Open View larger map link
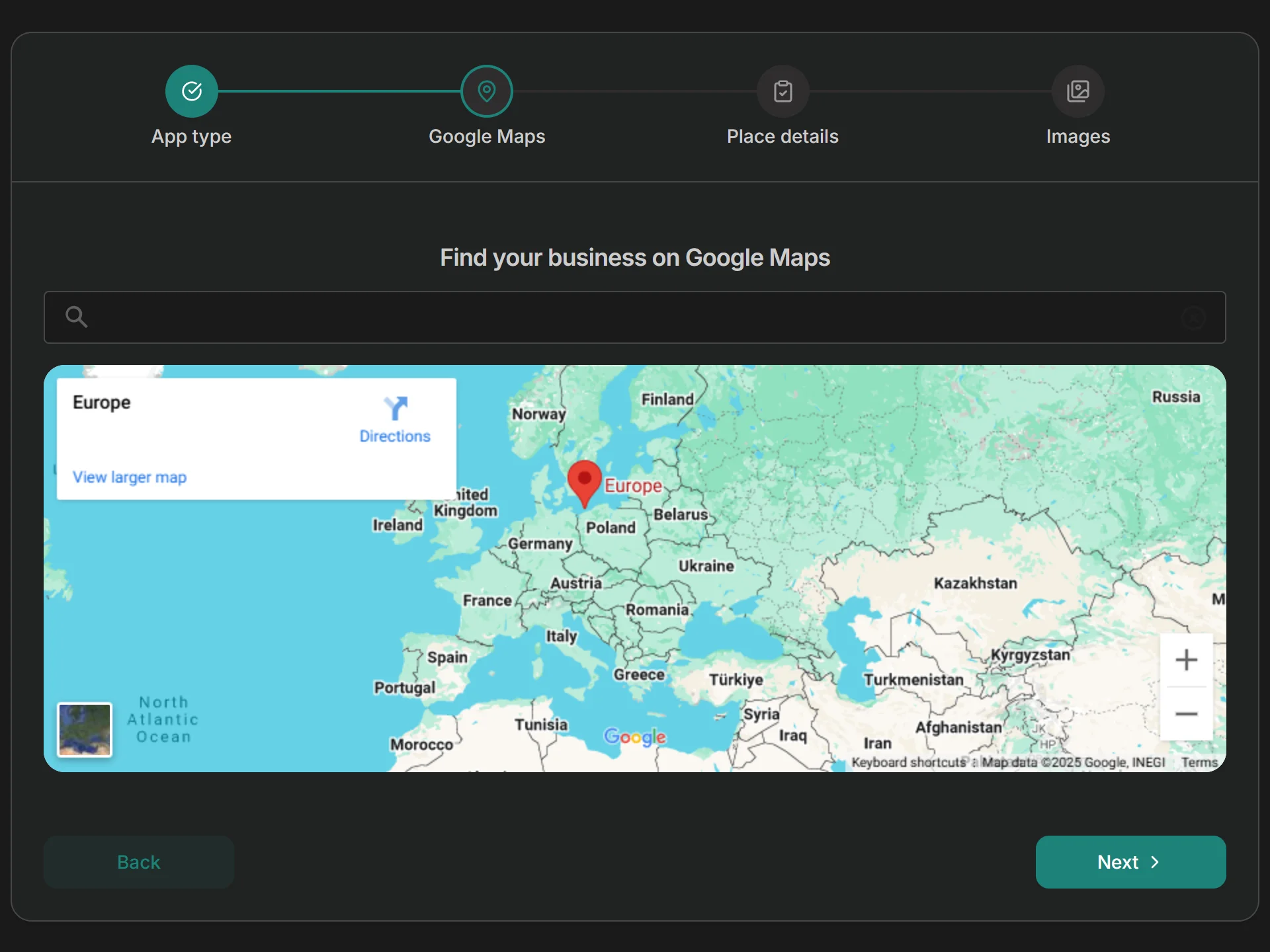1270x952 pixels. [x=130, y=477]
